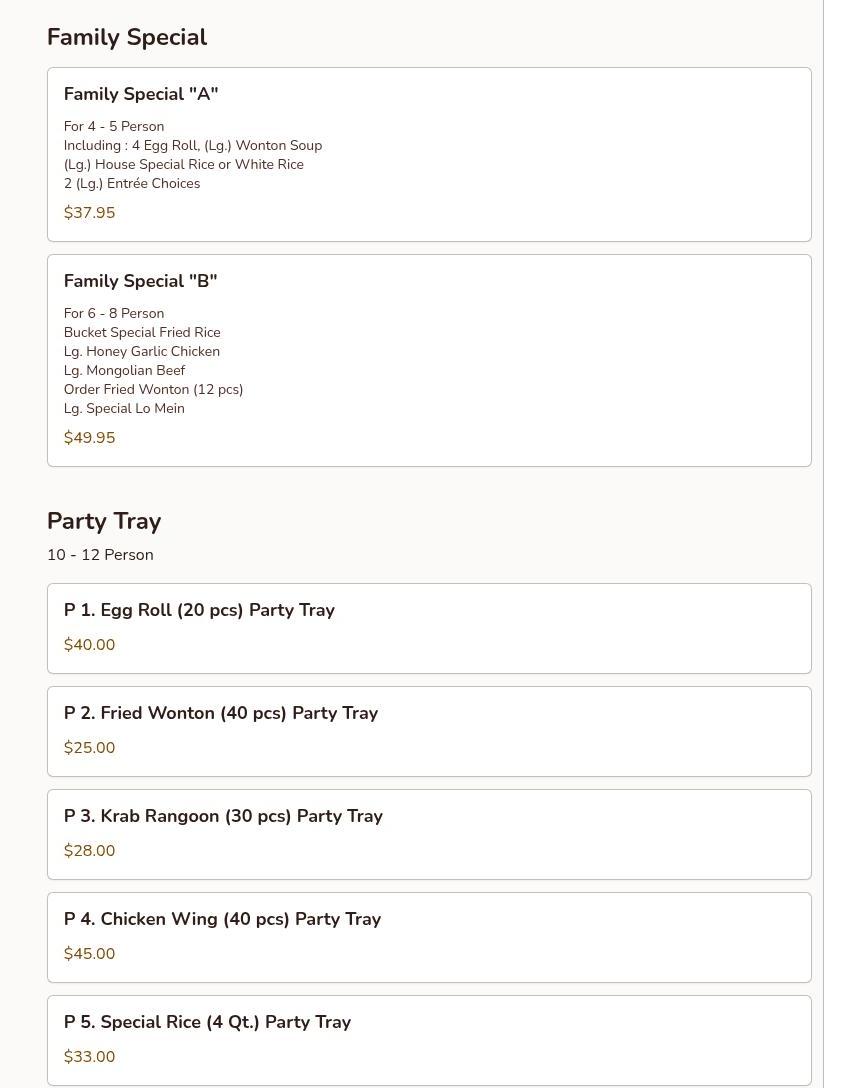Select P 5. Special Rice Party Tray
Image resolution: width=844 pixels, height=1088 pixels.
[207, 1022]
